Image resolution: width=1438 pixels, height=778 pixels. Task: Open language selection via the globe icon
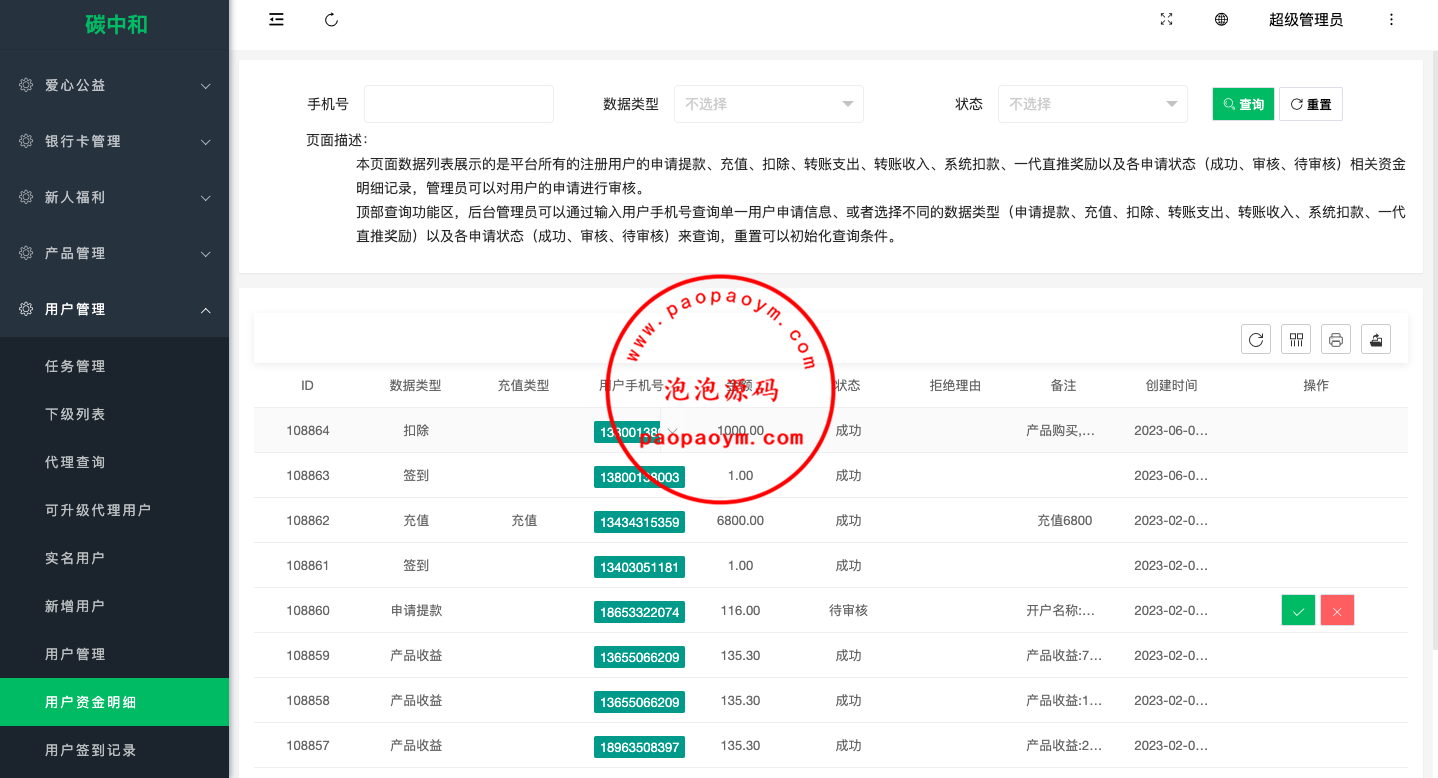coord(1221,20)
